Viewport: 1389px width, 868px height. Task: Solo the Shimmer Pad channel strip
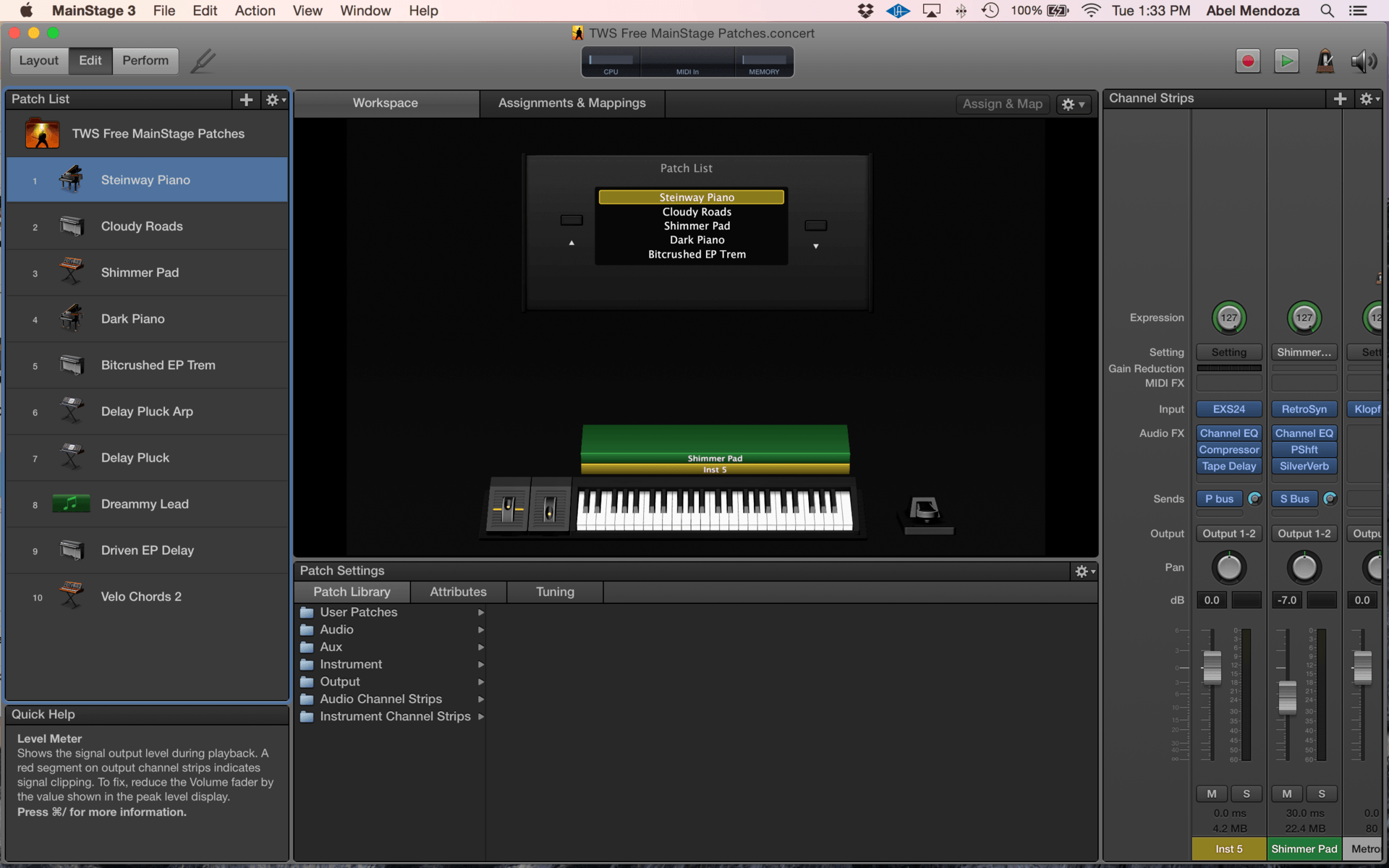click(1321, 793)
